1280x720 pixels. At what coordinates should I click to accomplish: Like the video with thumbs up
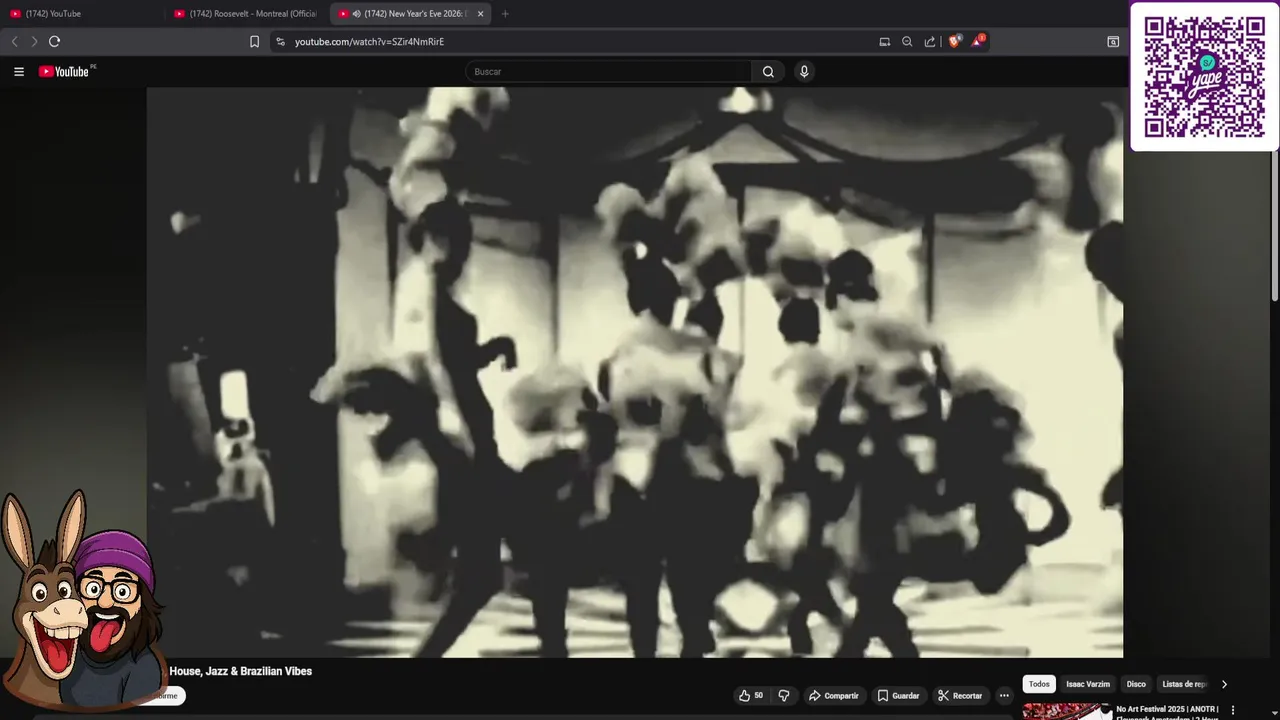tap(750, 695)
